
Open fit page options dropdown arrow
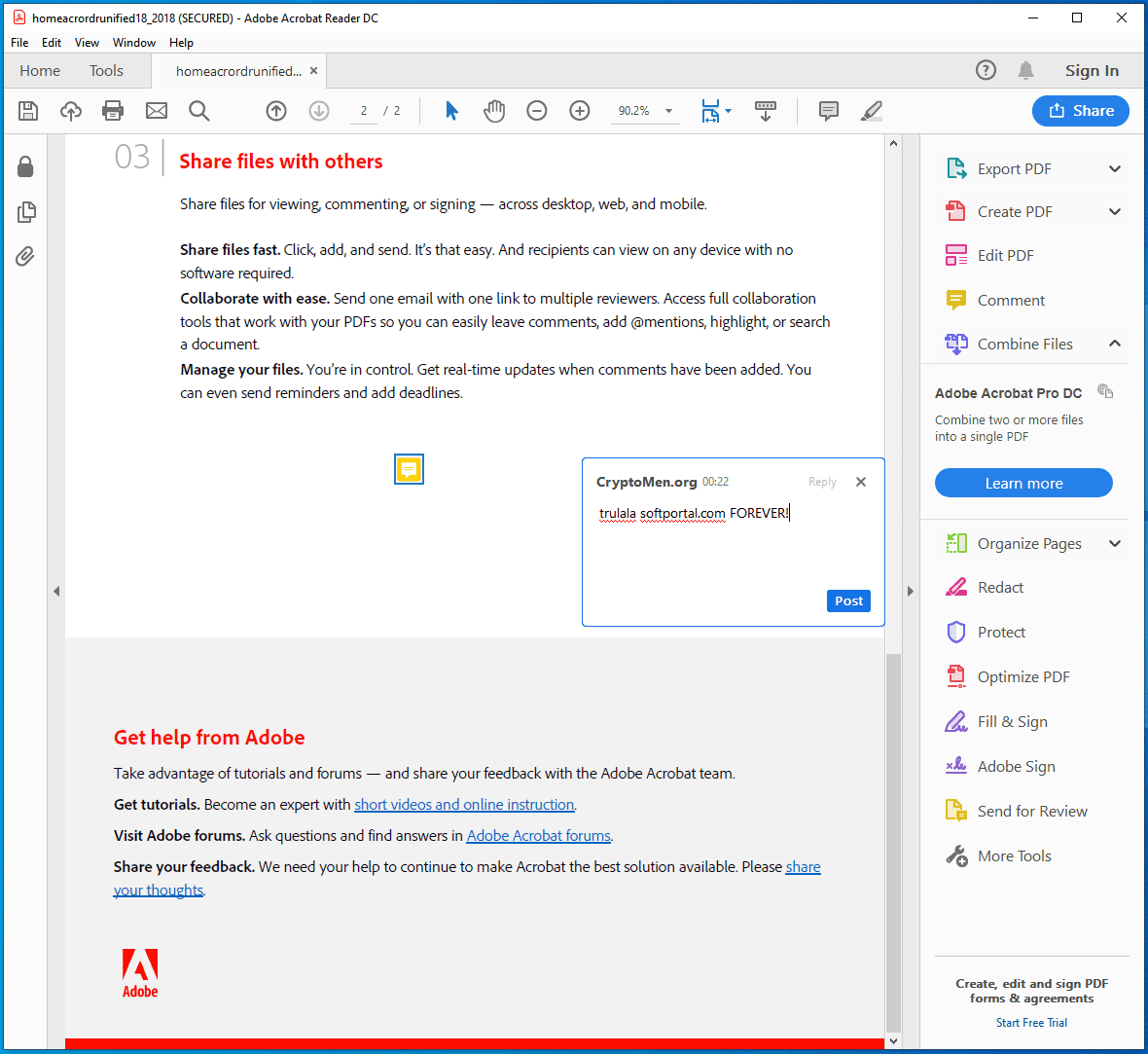pos(728,111)
